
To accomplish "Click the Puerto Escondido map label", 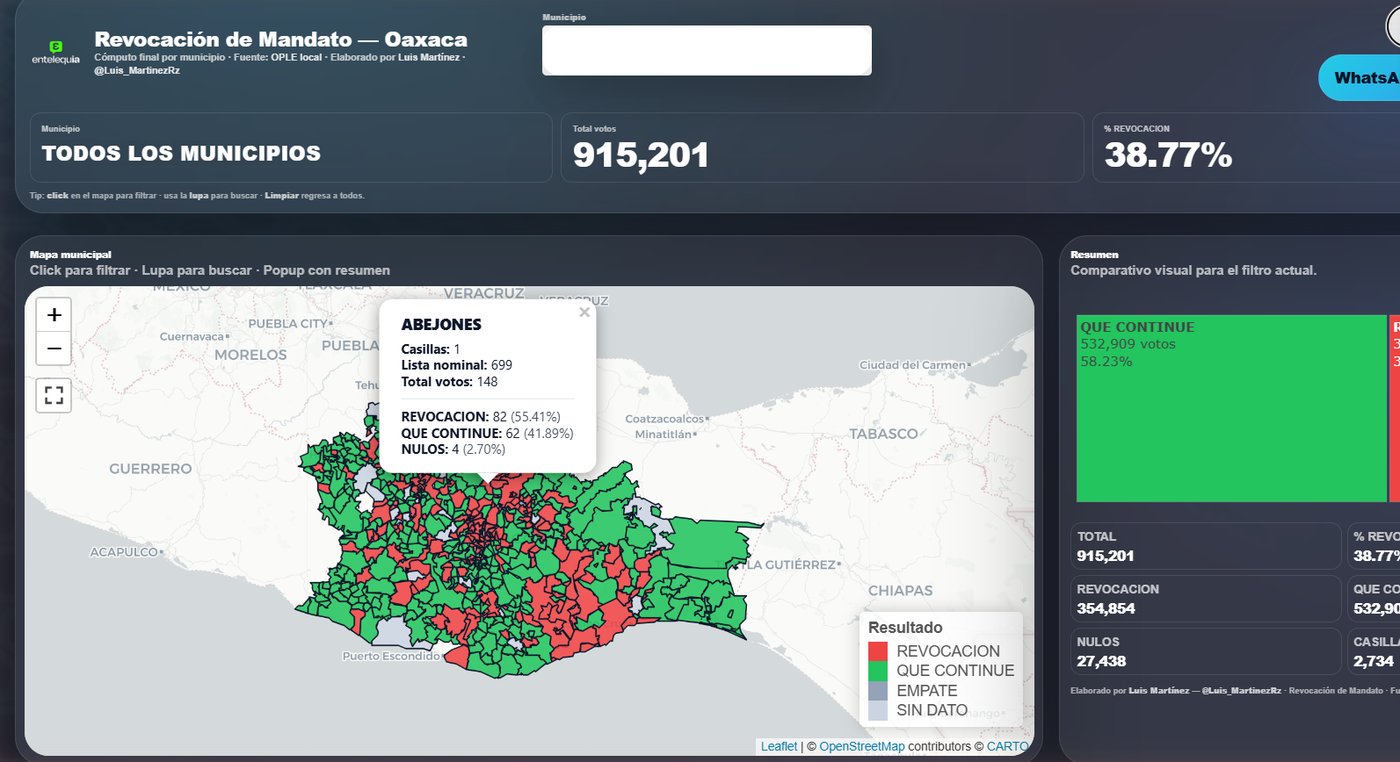I will 390,656.
